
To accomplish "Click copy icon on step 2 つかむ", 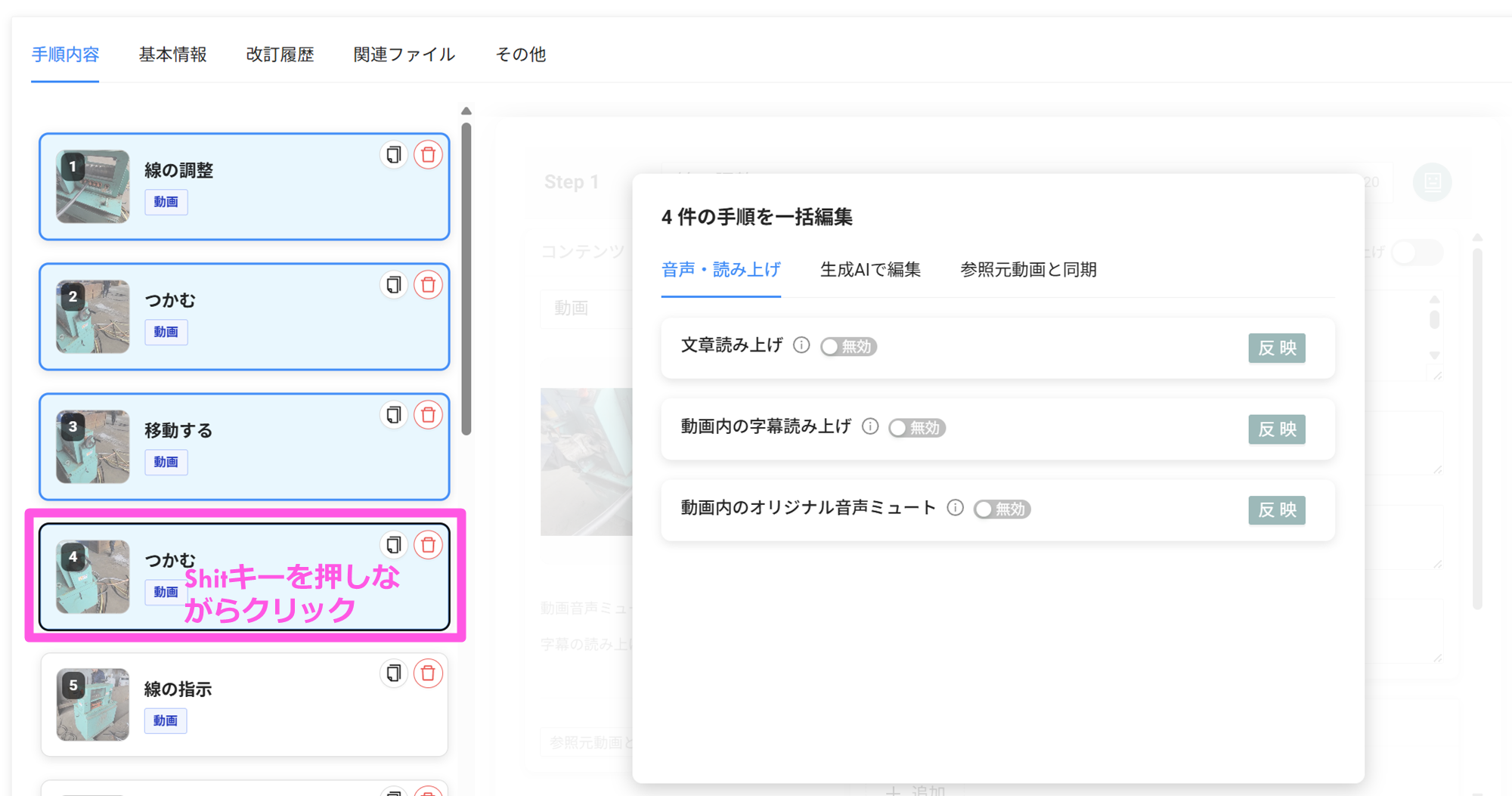I will pos(393,285).
